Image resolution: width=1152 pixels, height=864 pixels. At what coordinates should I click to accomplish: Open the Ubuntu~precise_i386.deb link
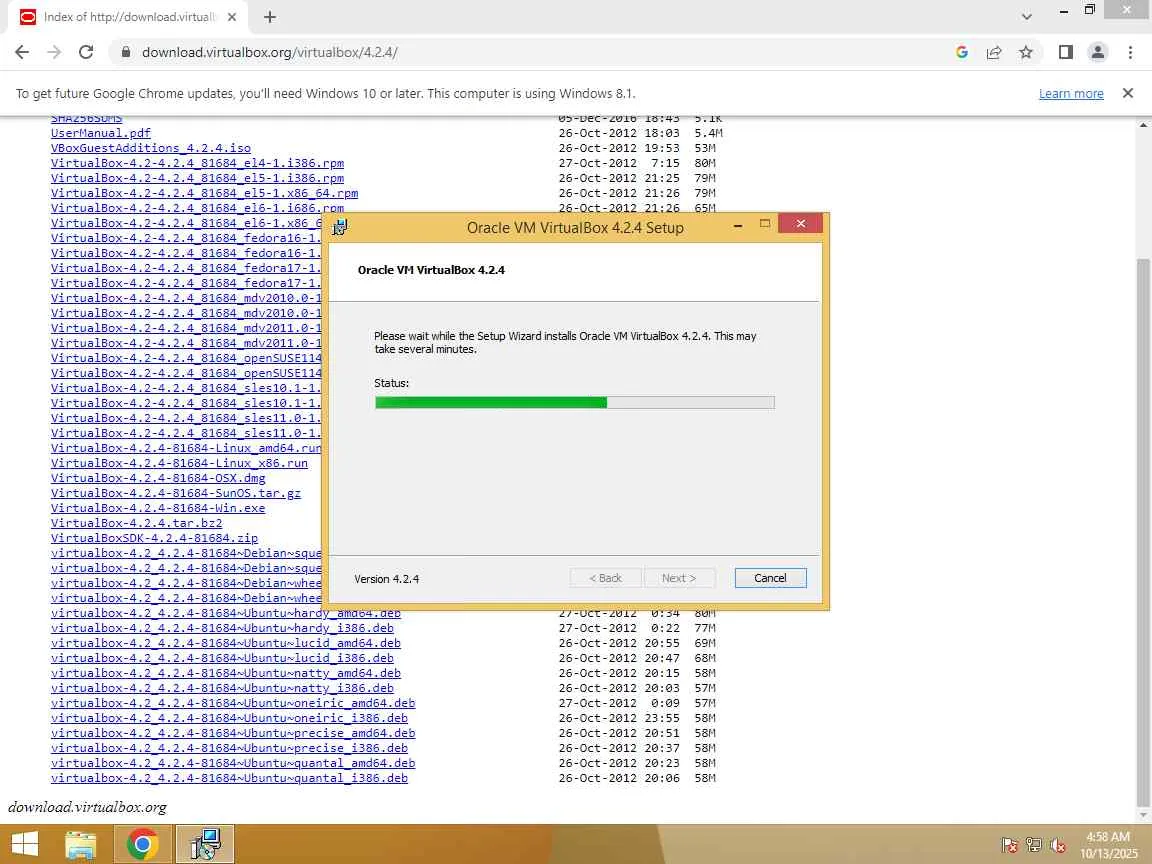click(x=229, y=748)
